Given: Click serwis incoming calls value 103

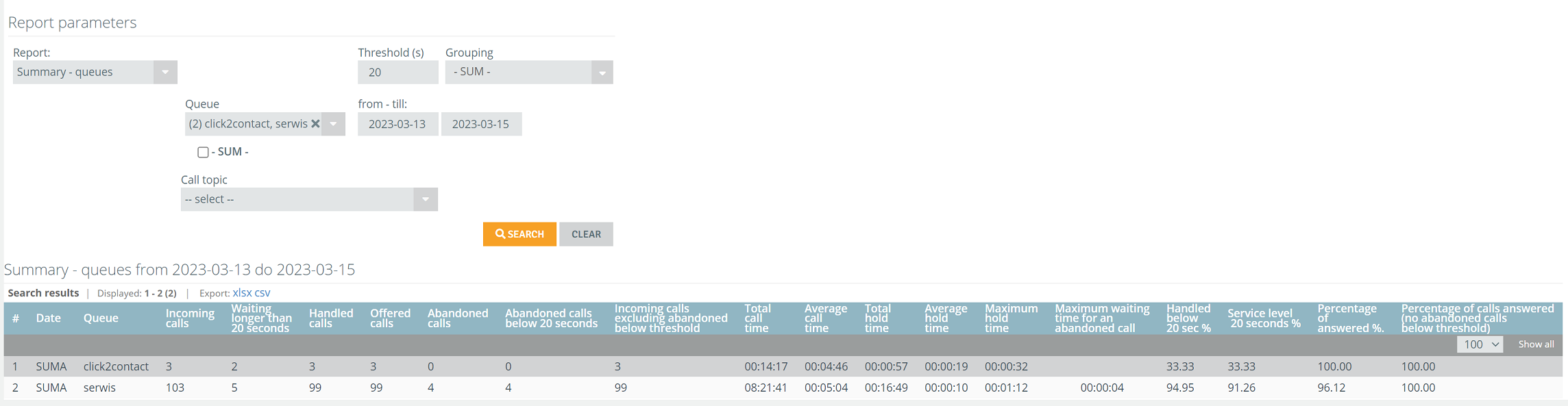Looking at the screenshot, I should pyautogui.click(x=175, y=388).
